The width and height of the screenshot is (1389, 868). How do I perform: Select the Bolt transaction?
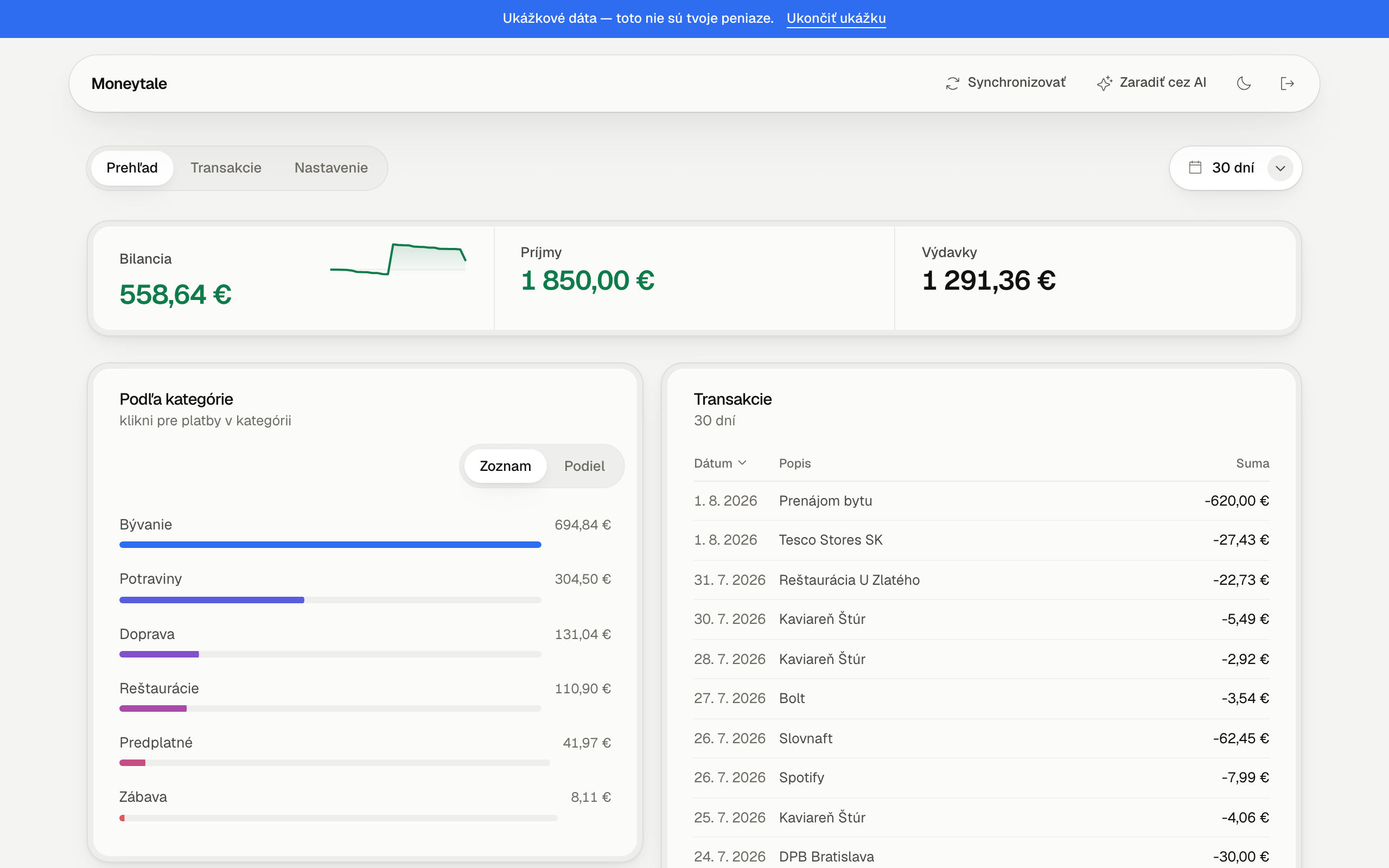[981, 698]
